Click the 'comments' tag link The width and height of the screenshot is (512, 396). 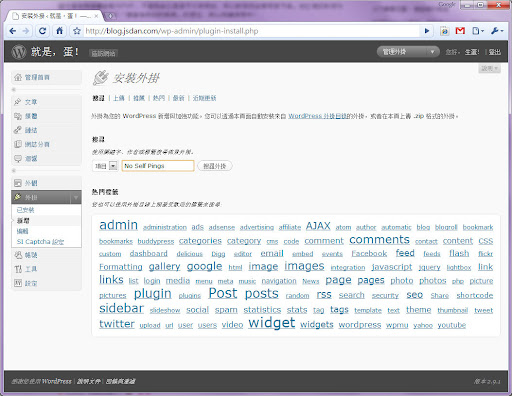[x=379, y=240]
